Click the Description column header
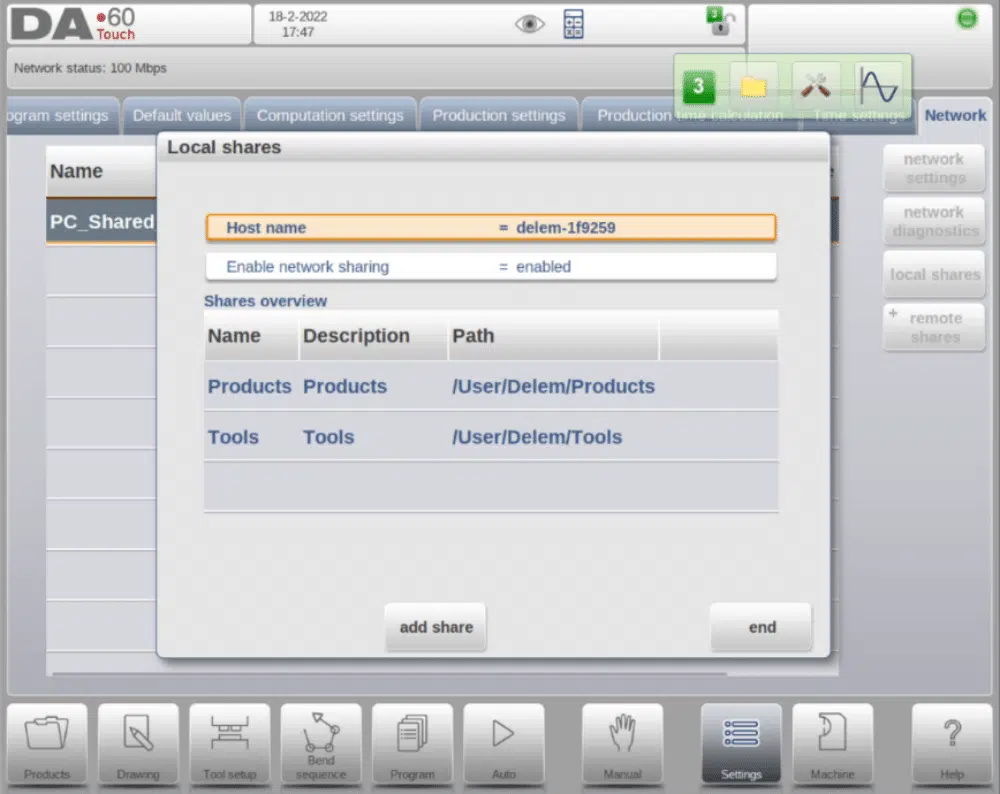 click(373, 335)
